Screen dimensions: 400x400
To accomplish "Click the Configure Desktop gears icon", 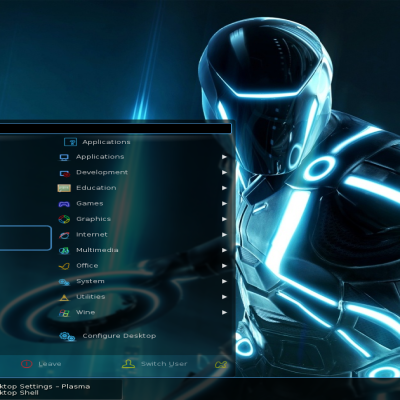I will point(67,336).
